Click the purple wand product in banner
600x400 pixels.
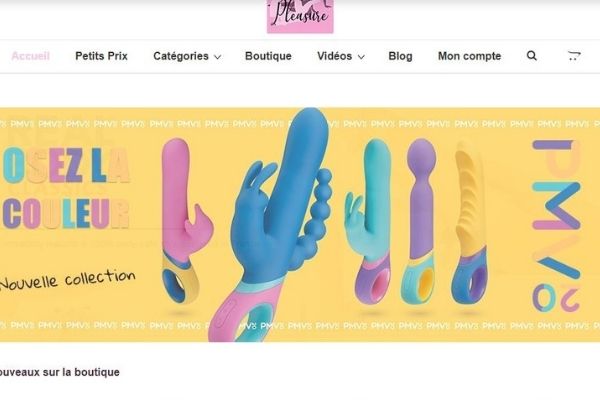tap(420, 221)
